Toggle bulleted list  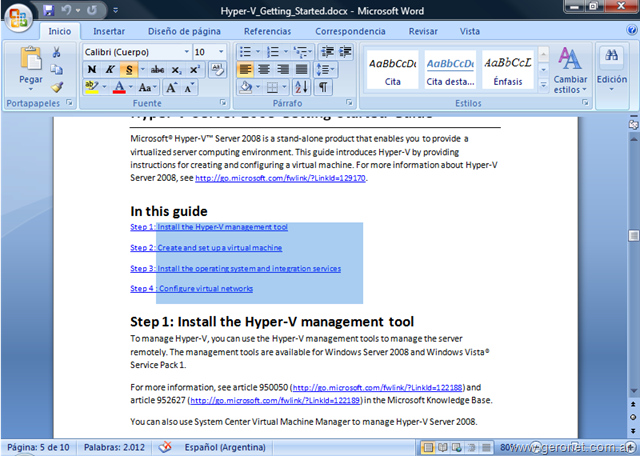tap(245, 52)
